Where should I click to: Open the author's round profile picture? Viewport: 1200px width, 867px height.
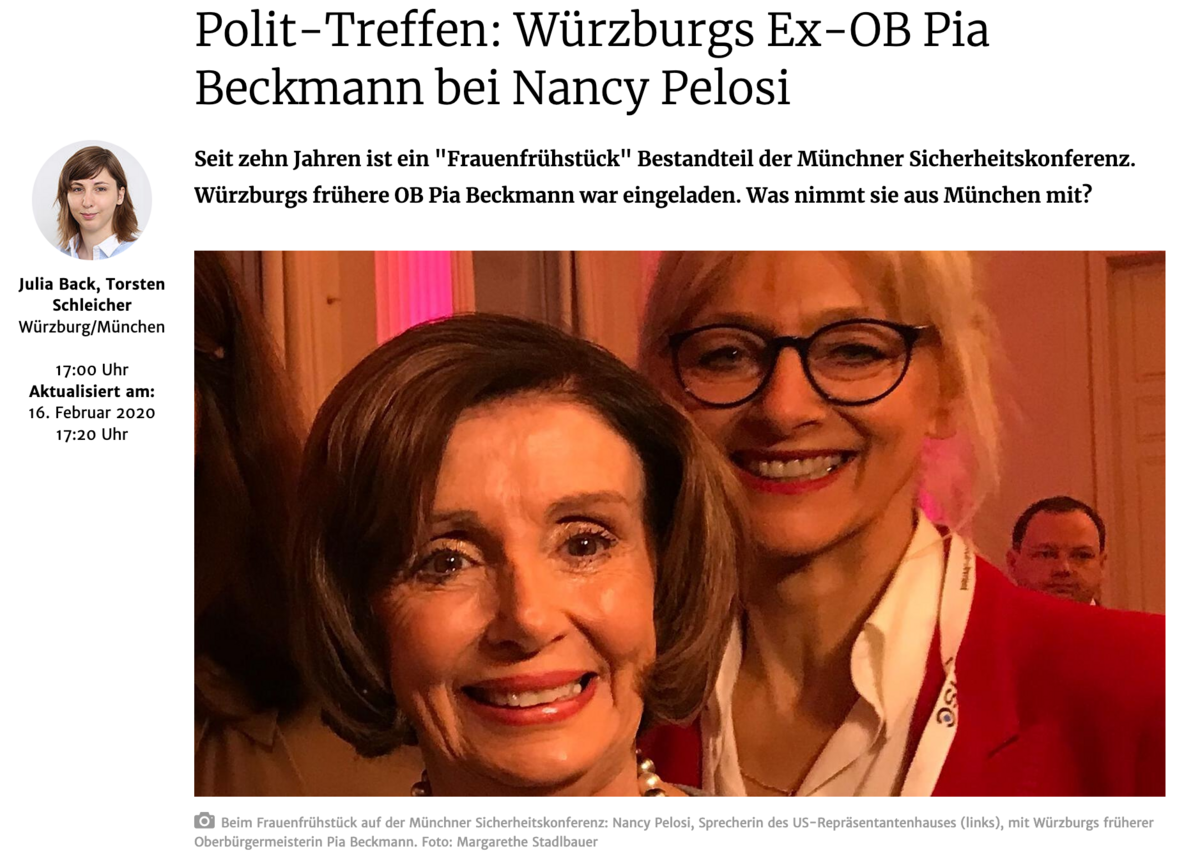click(x=92, y=201)
